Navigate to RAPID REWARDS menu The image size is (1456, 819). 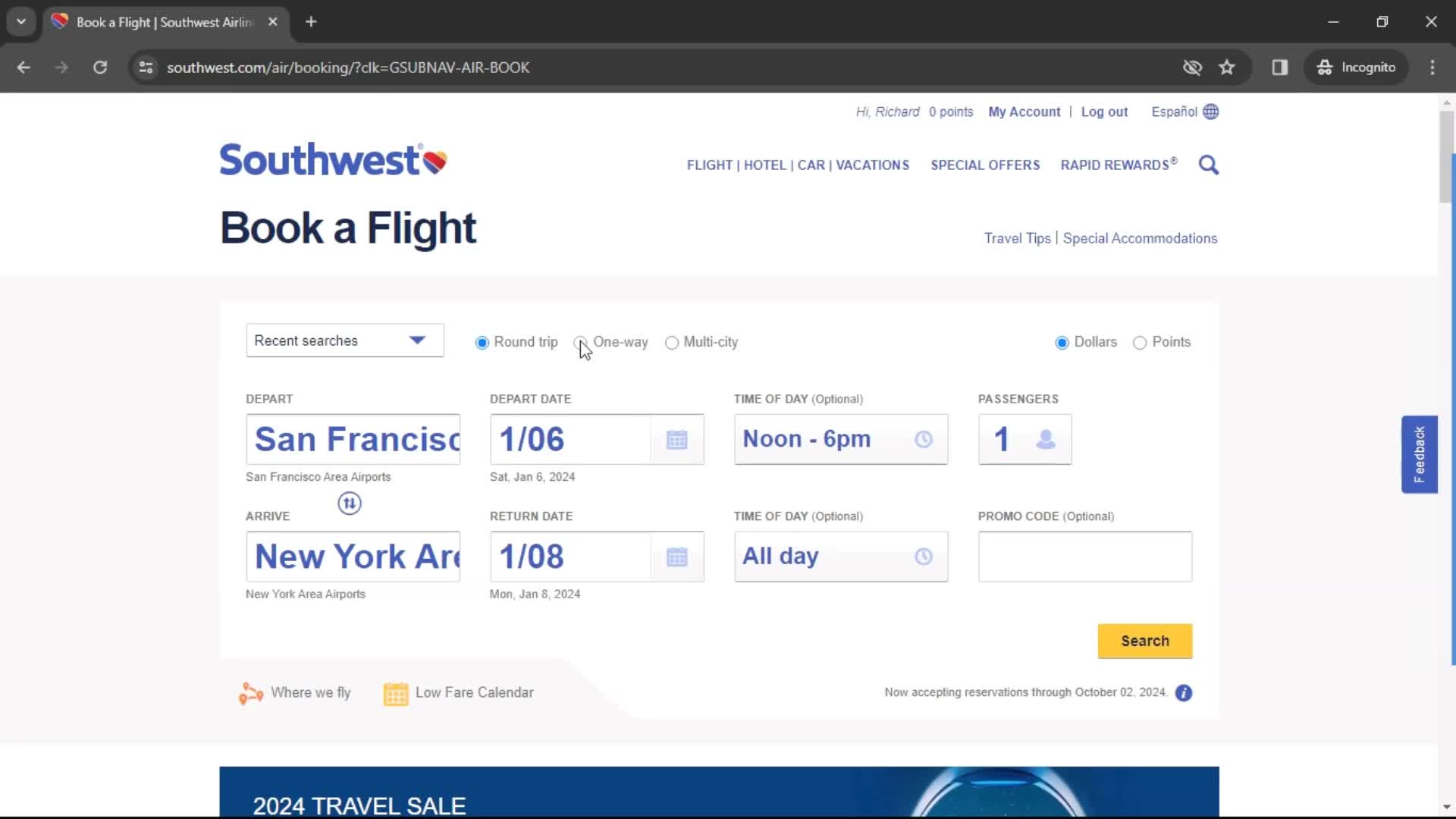pyautogui.click(x=1118, y=165)
